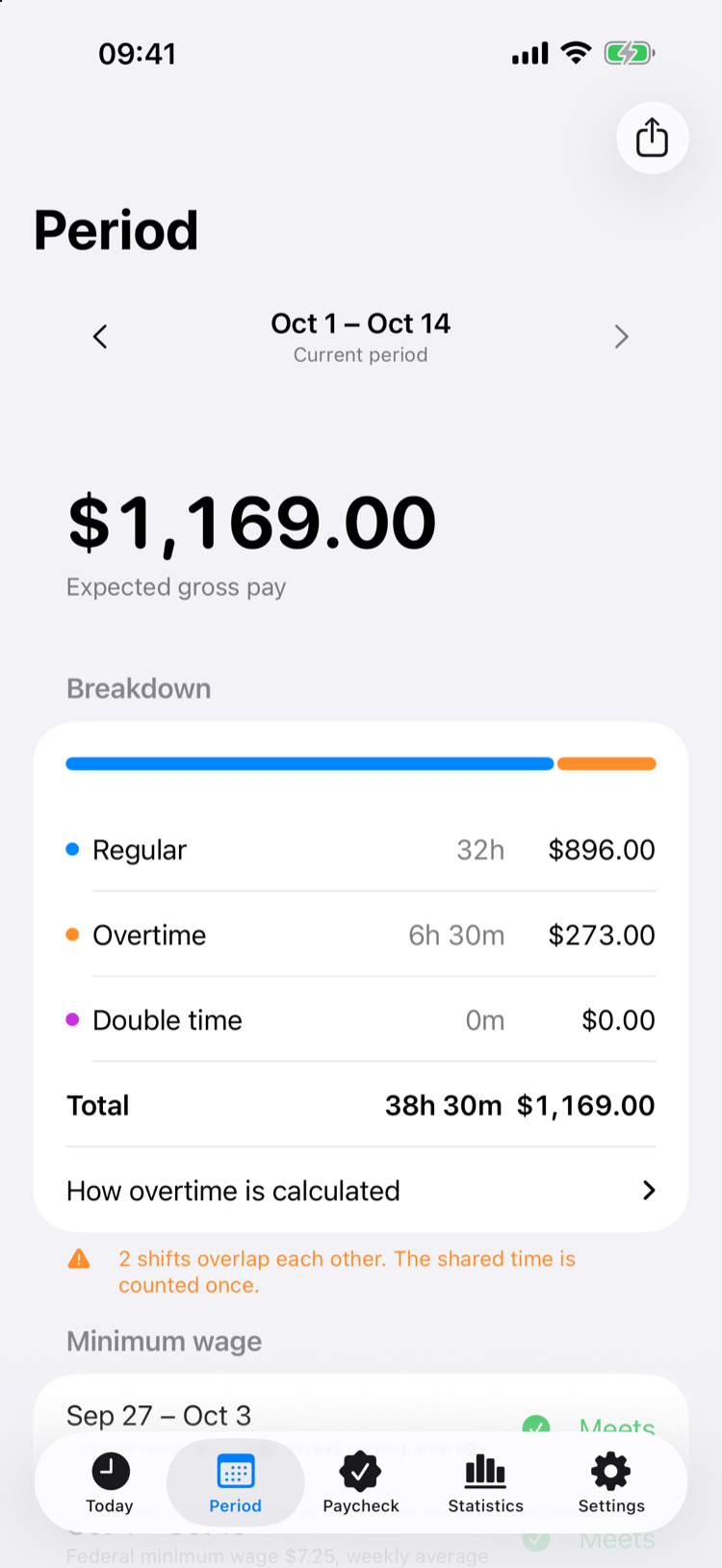Tap the overlapping shifts warning message
This screenshot has width=722, height=1568.
[x=347, y=1272]
